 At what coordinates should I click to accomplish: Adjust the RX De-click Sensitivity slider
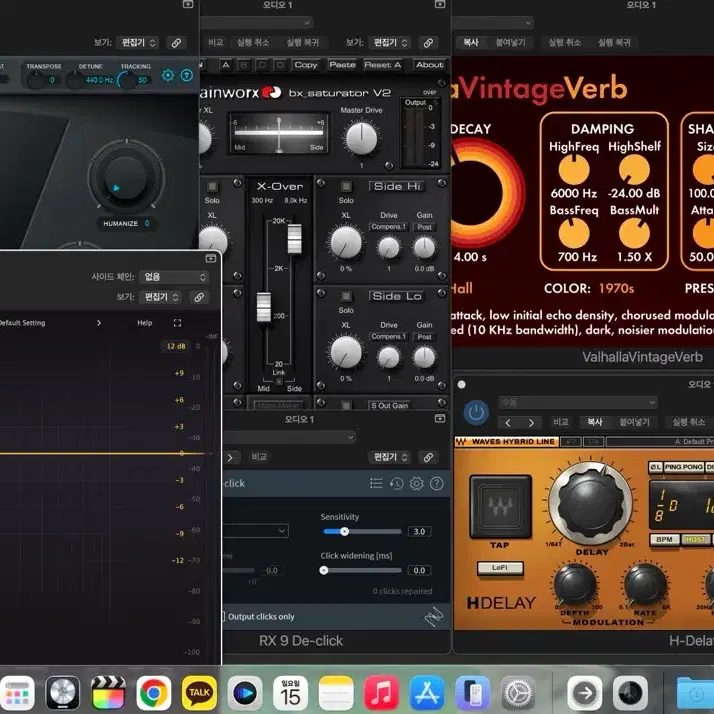(x=362, y=531)
